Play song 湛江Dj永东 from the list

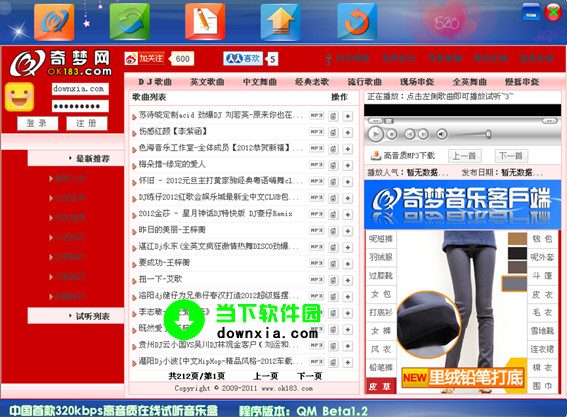pyautogui.click(x=218, y=246)
